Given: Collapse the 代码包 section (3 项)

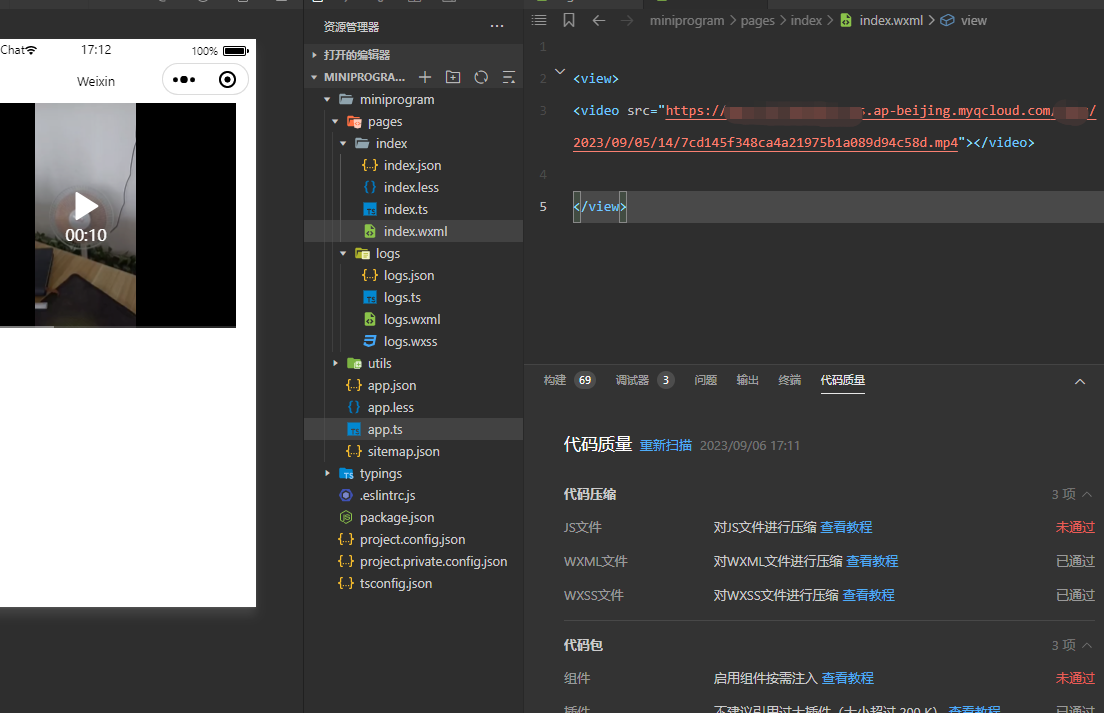Looking at the screenshot, I should [x=1087, y=645].
